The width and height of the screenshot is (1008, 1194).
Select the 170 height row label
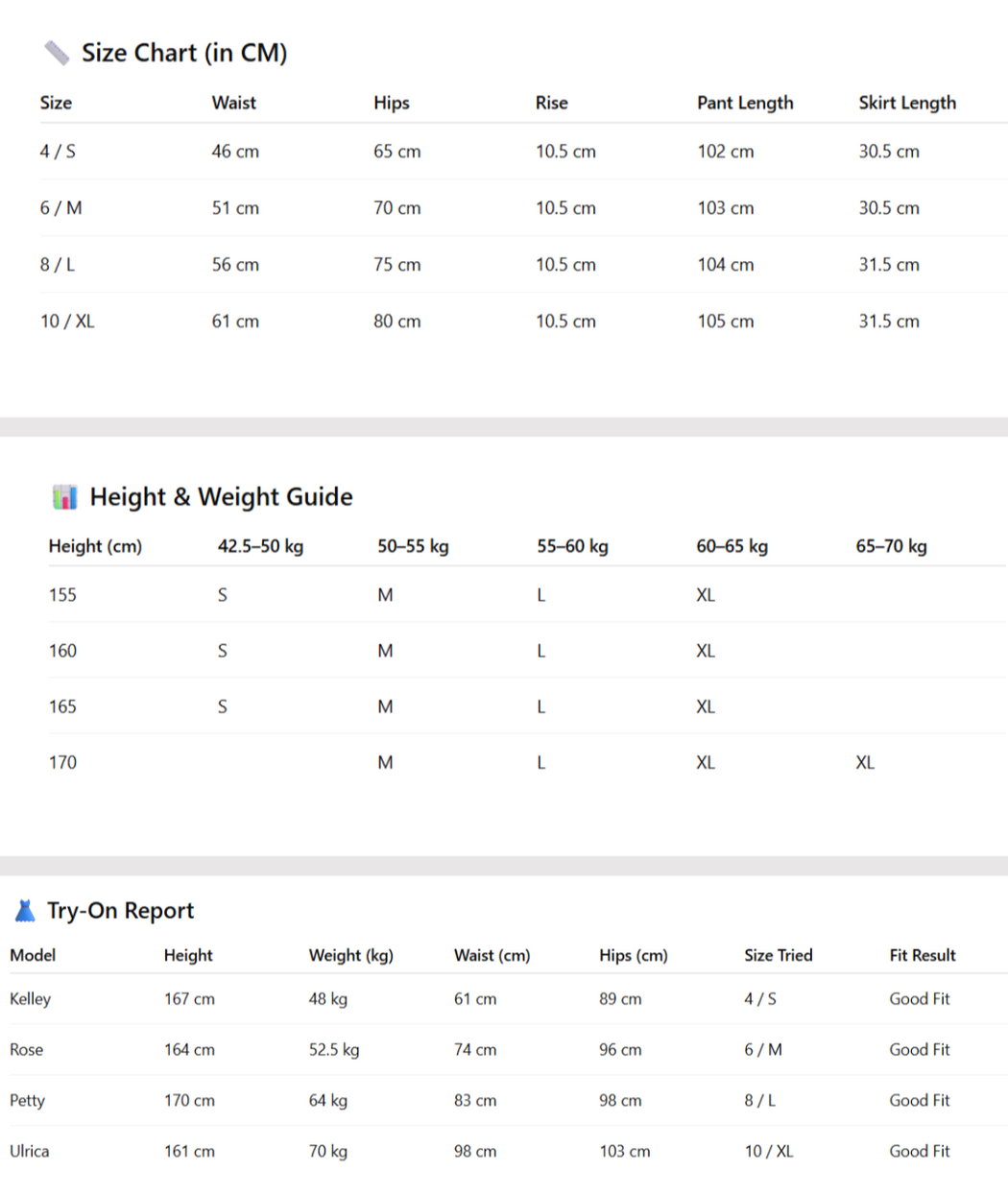pyautogui.click(x=62, y=763)
